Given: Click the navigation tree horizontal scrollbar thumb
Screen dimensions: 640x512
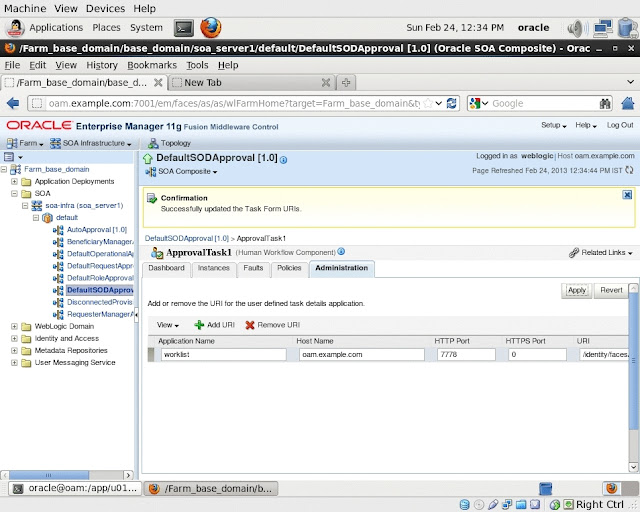Looking at the screenshot, I should click(49, 475).
